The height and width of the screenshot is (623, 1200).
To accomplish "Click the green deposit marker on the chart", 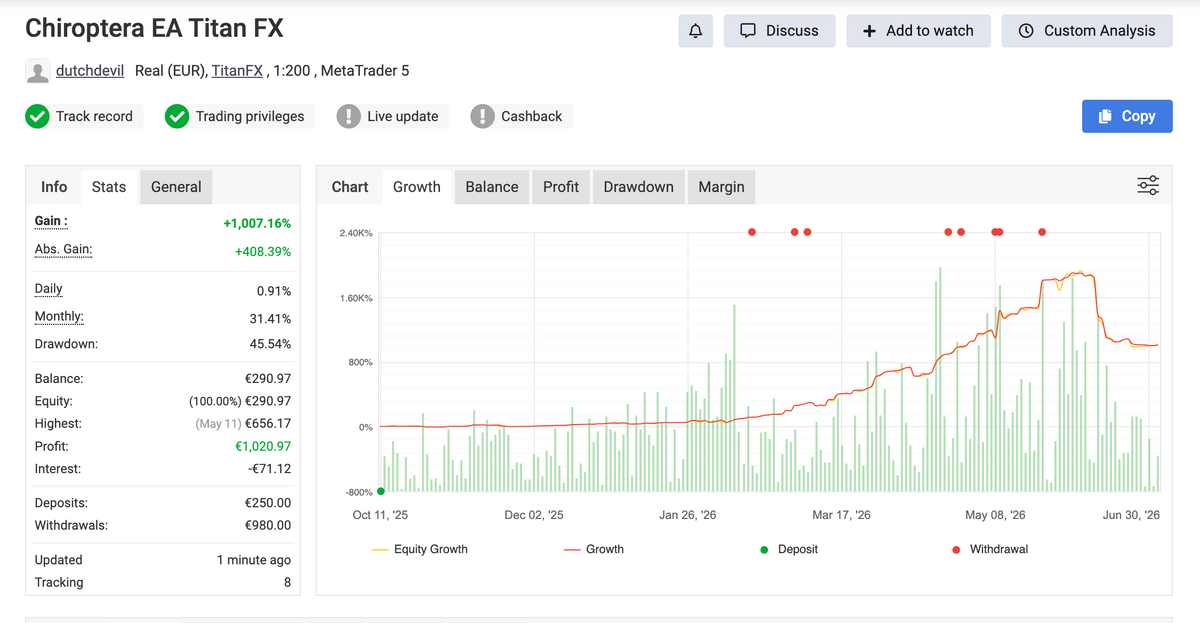I will point(381,491).
